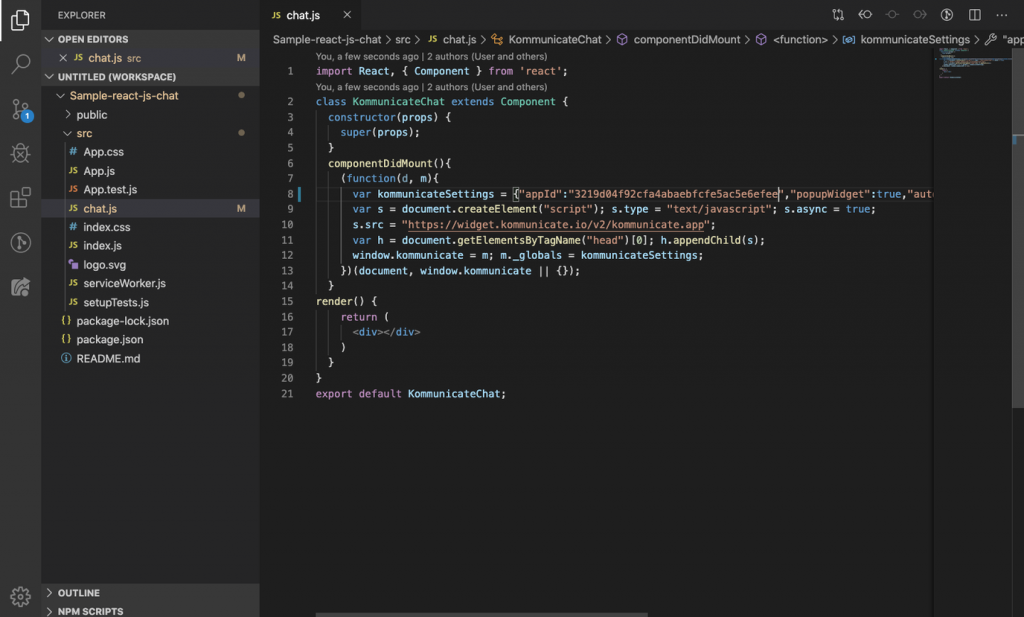Screen dimensions: 1024x617
Task: Collapse the Open Editors section
Action: [x=51, y=39]
